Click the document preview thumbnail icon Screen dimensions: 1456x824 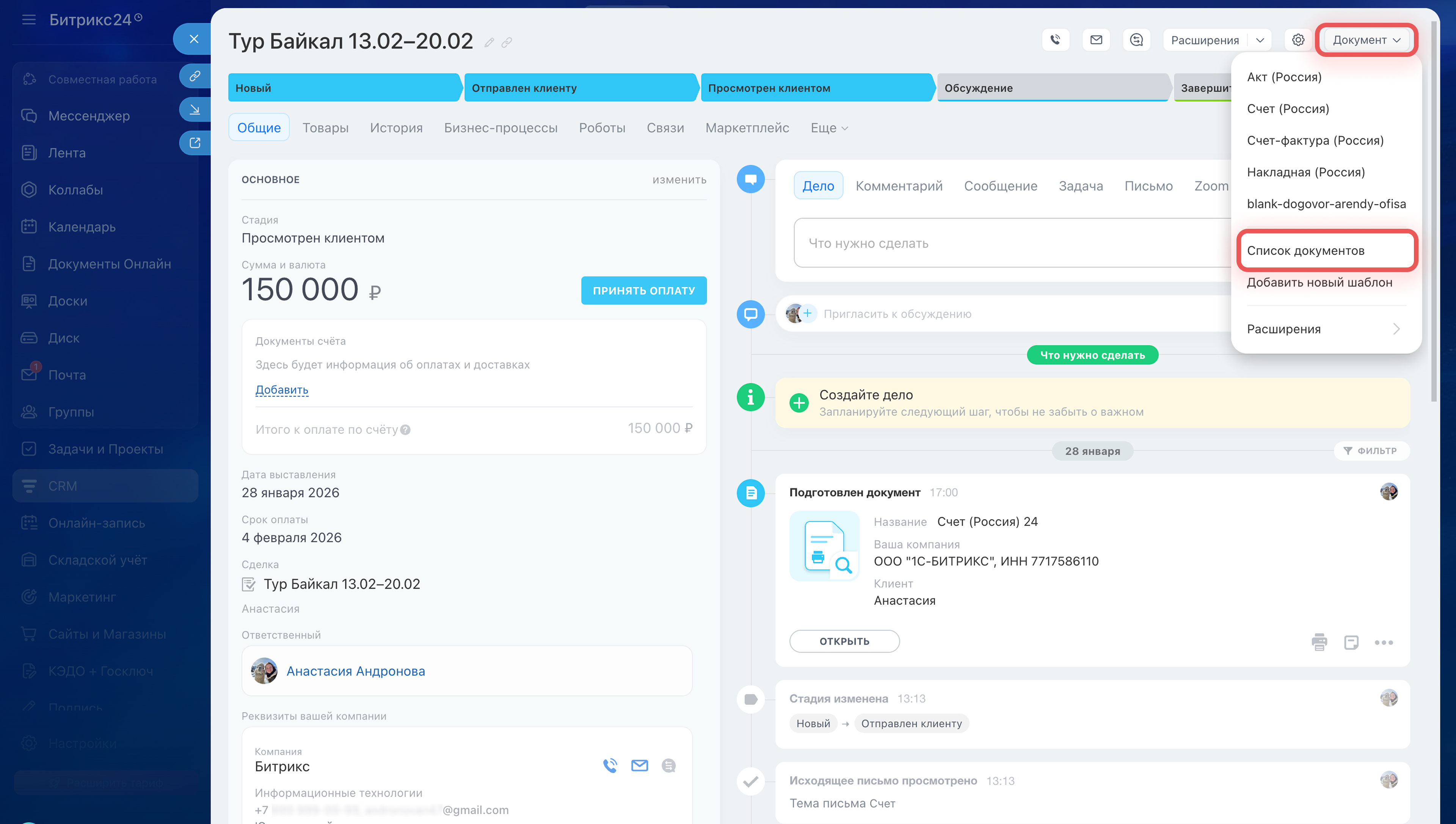click(x=824, y=546)
